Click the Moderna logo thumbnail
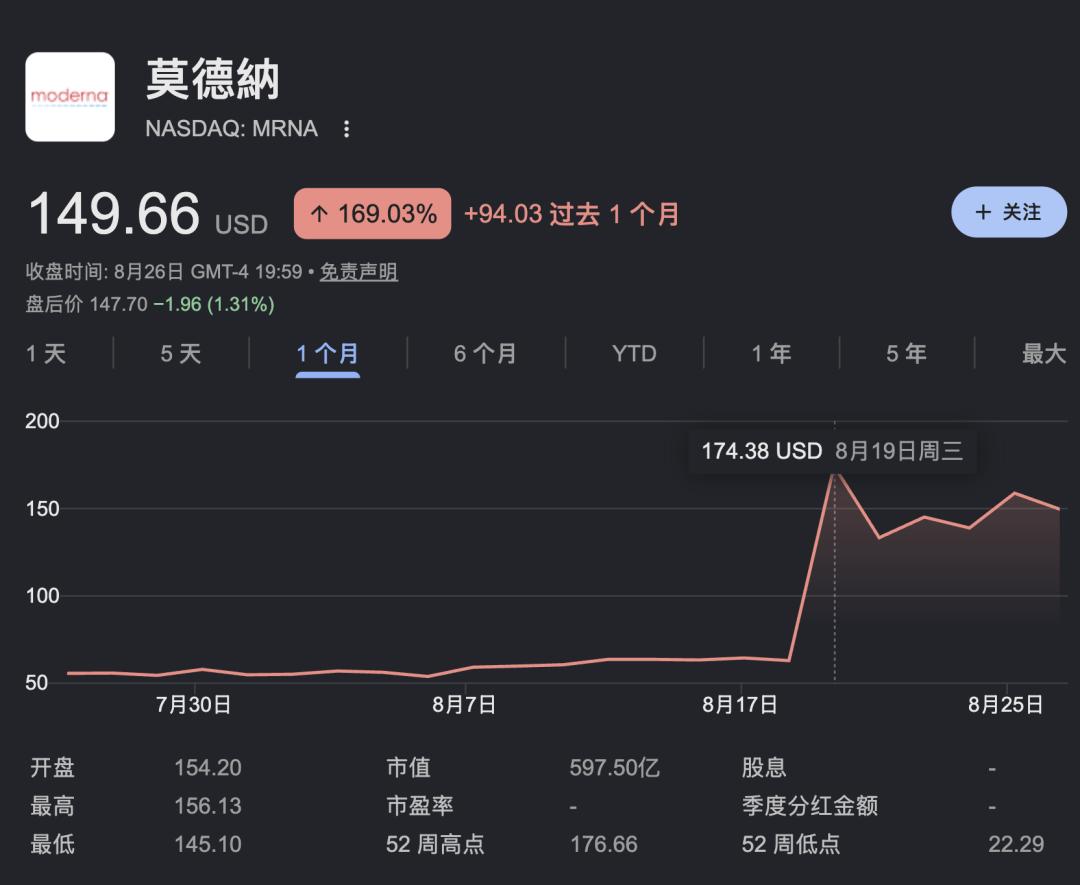Viewport: 1080px width, 885px height. (70, 96)
